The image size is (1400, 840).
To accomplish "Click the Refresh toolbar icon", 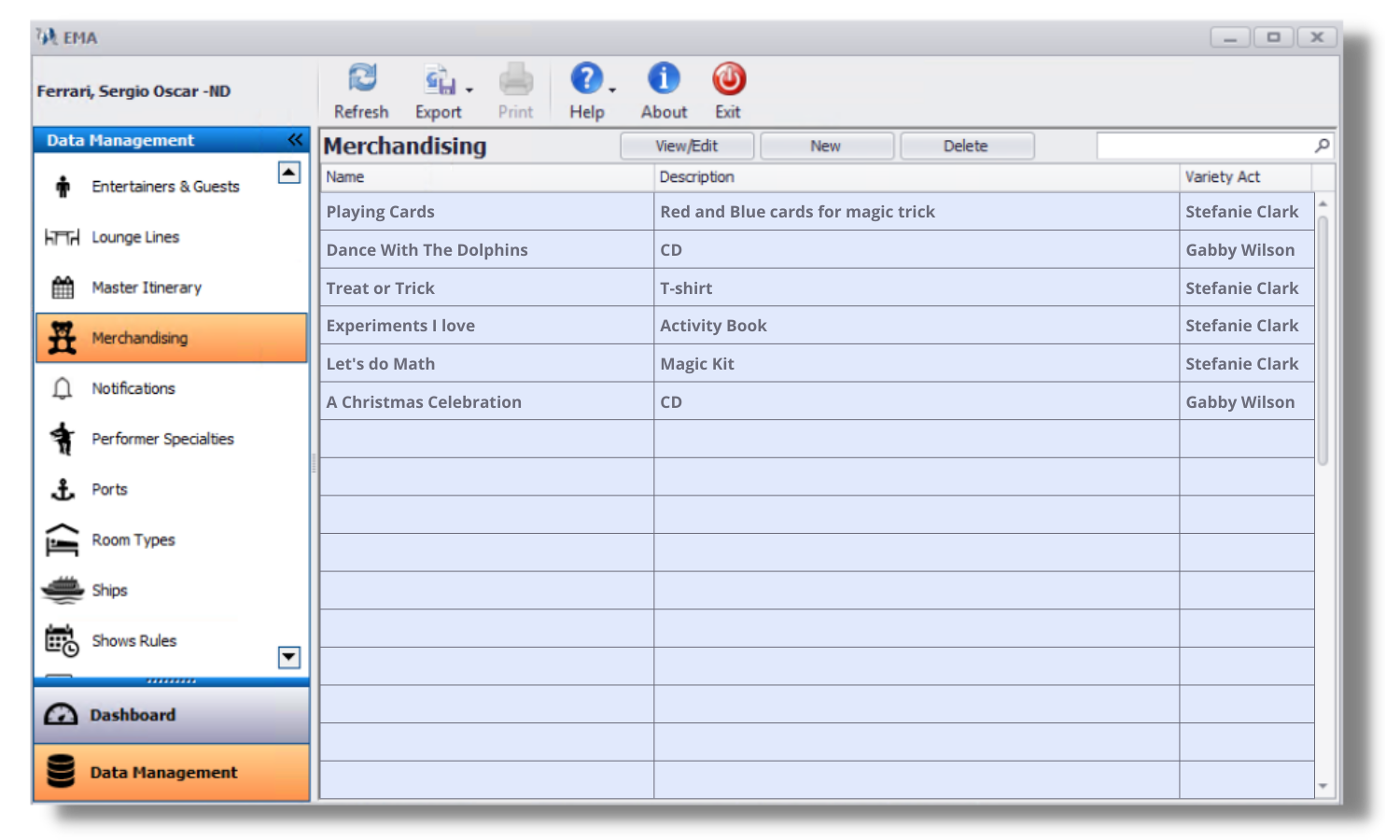I will point(360,78).
